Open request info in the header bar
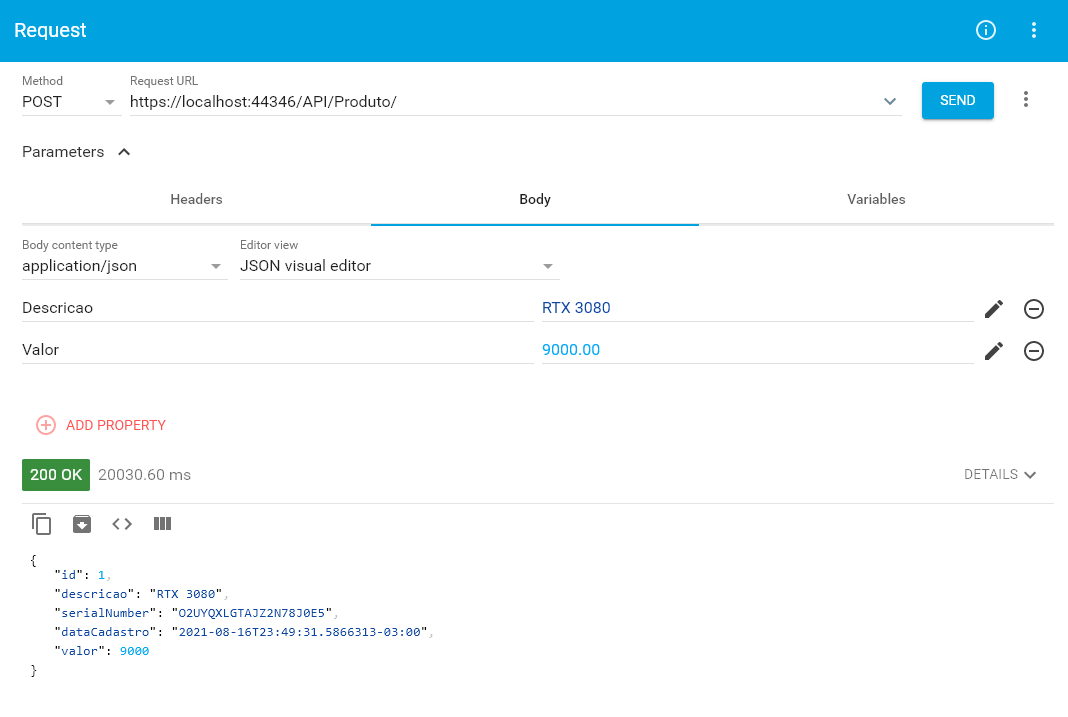 [985, 30]
